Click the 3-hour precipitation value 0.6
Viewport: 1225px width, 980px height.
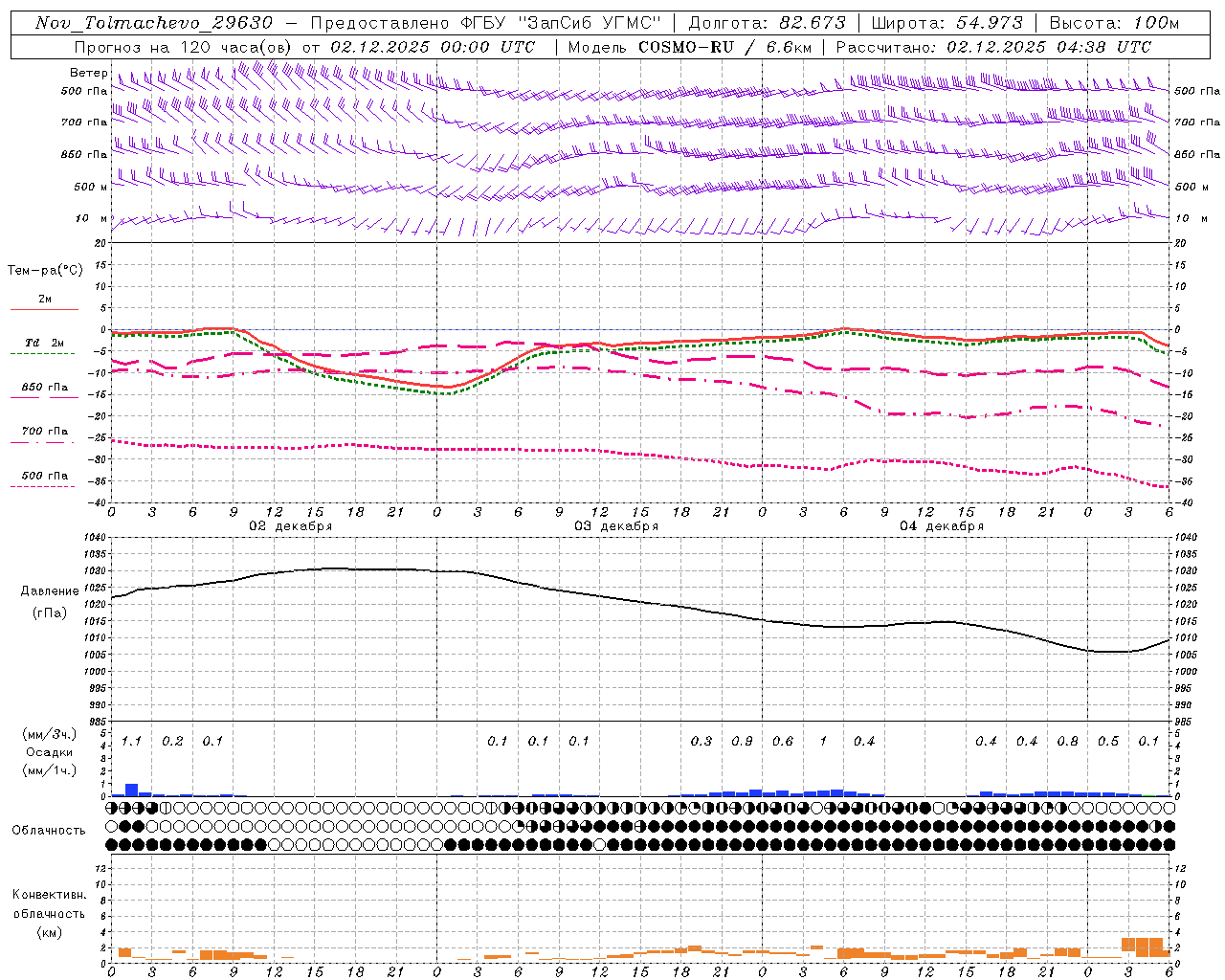click(x=782, y=742)
